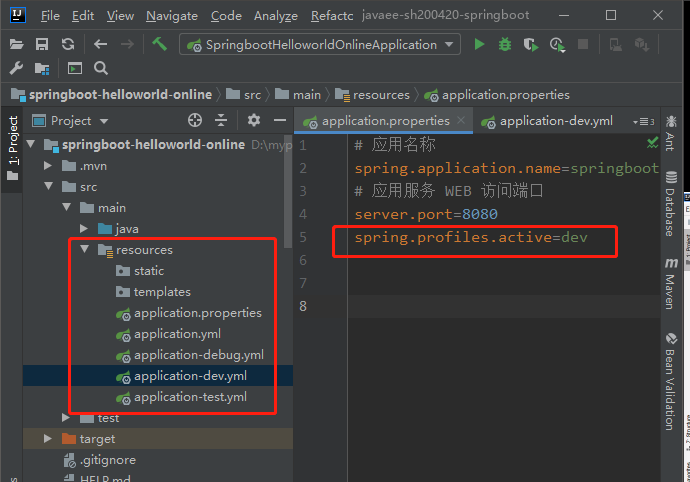The height and width of the screenshot is (482, 690).
Task: Click the main breadcrumb
Action: [298, 95]
